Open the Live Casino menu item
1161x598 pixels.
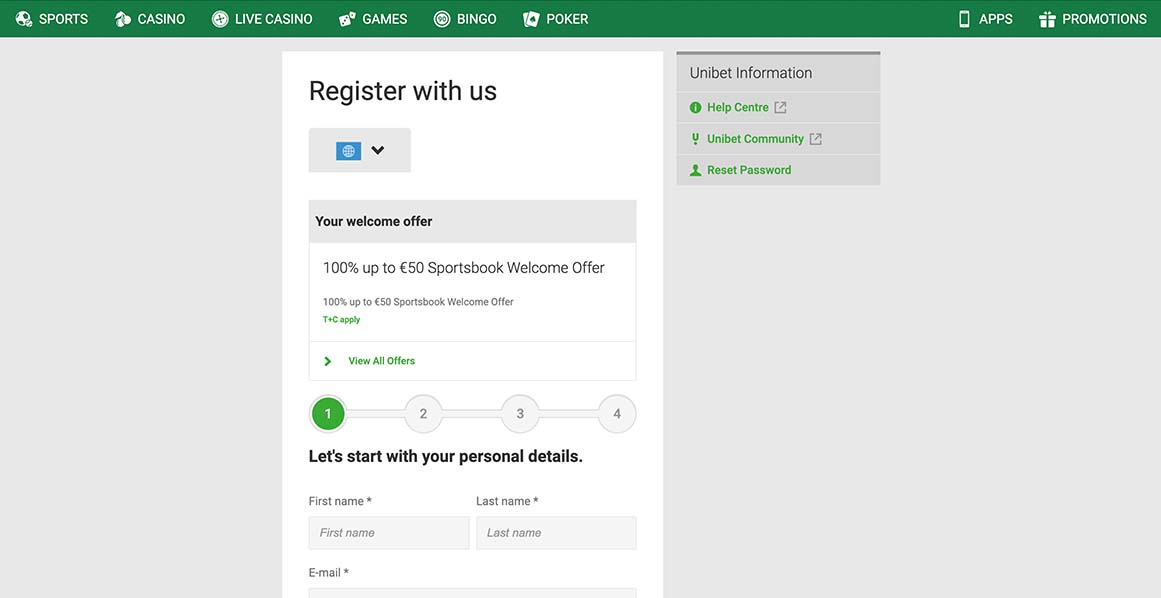(273, 19)
